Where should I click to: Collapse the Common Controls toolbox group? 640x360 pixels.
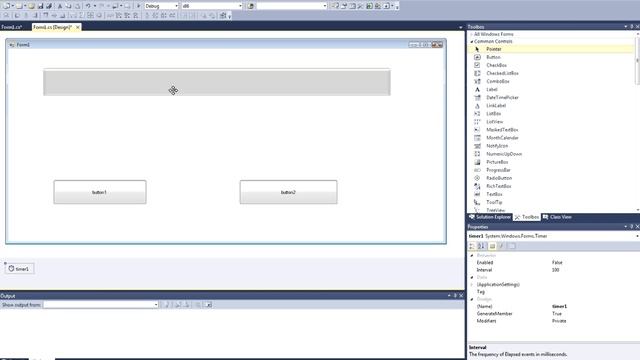point(472,42)
